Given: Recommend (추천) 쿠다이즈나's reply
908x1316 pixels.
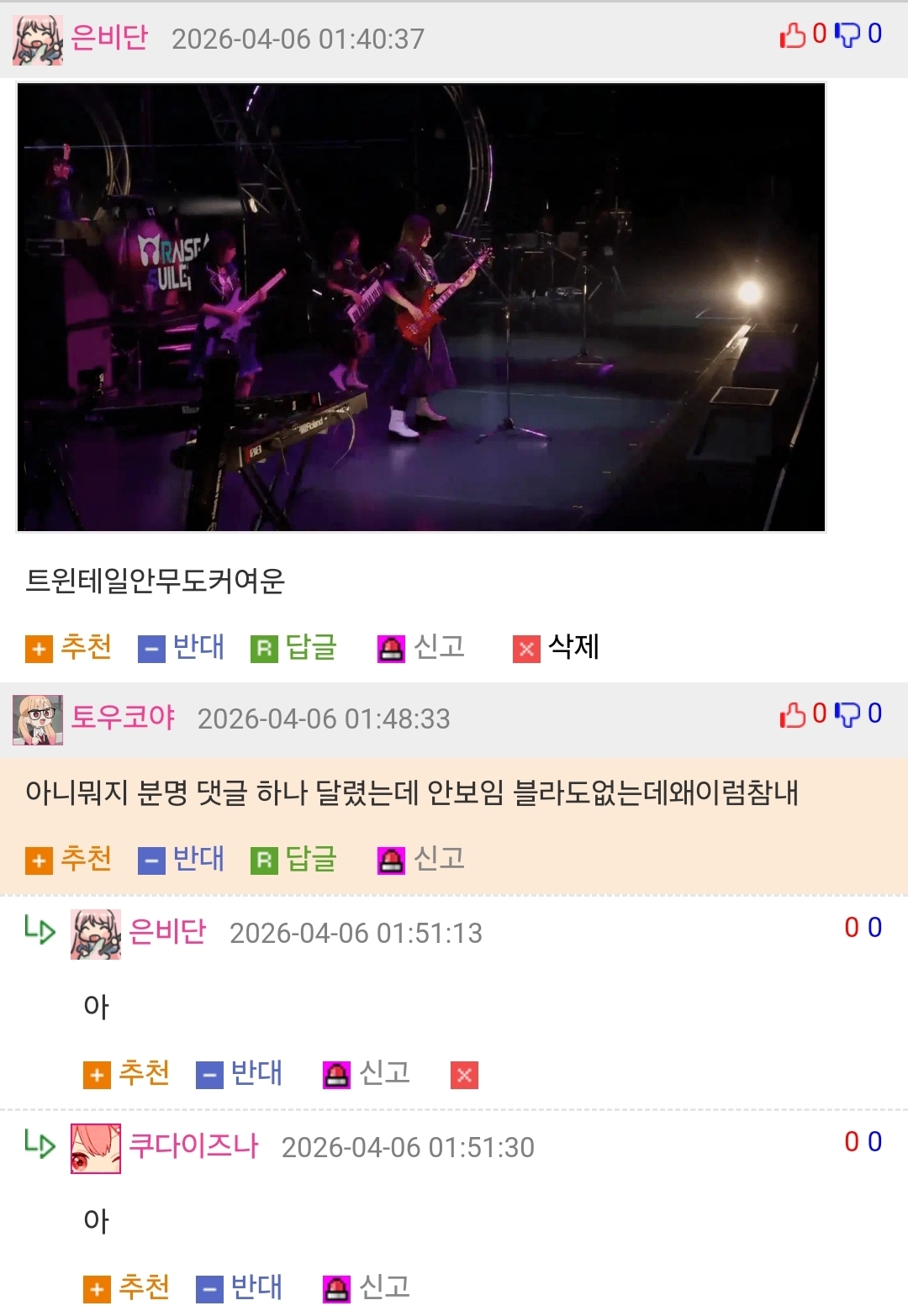Looking at the screenshot, I should tap(127, 1287).
